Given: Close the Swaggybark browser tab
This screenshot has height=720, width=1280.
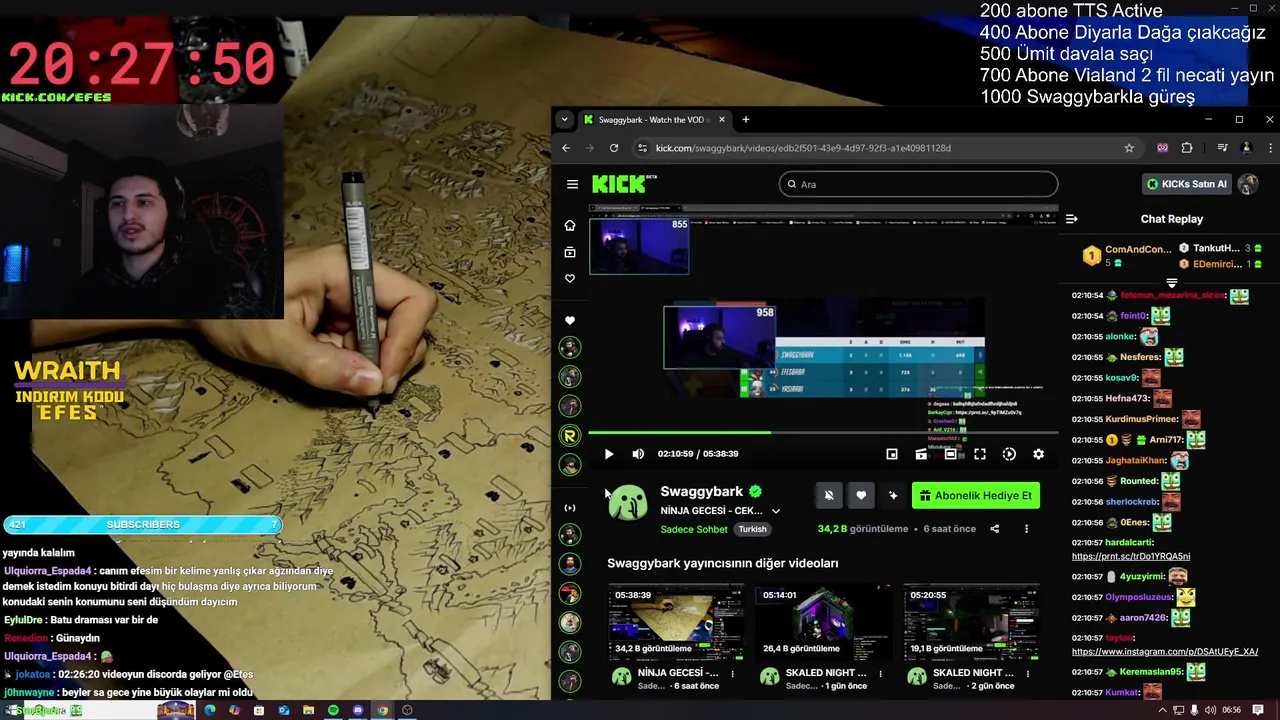Looking at the screenshot, I should (x=721, y=120).
